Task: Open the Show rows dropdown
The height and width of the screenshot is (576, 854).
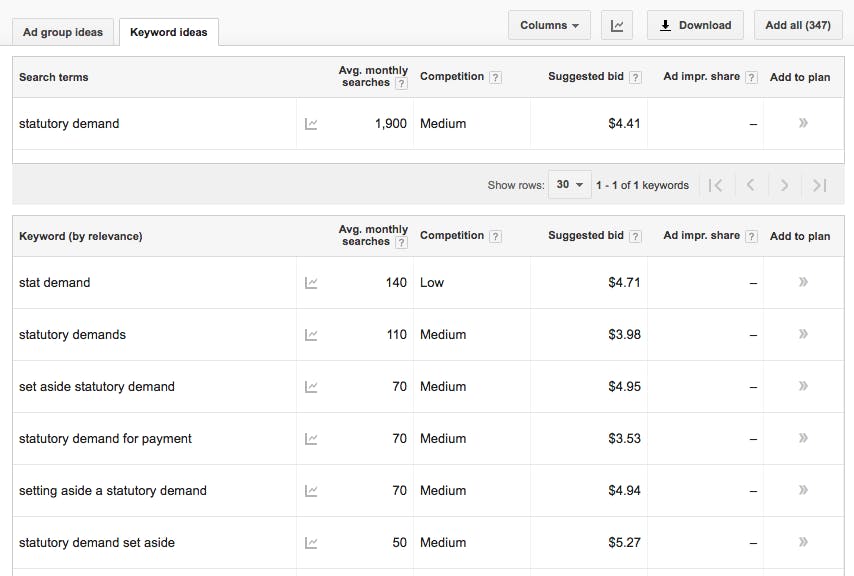Action: pyautogui.click(x=568, y=185)
